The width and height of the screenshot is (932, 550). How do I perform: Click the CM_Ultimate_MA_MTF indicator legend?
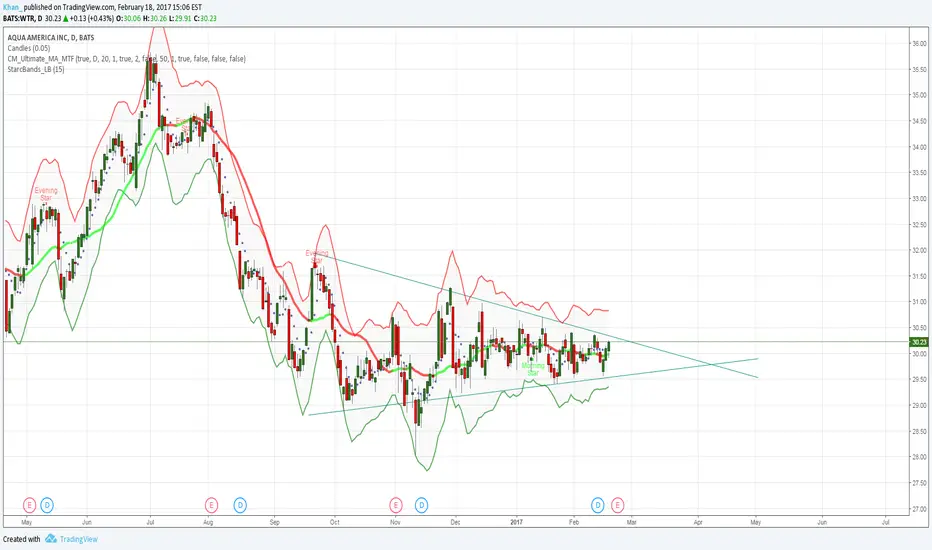126,59
